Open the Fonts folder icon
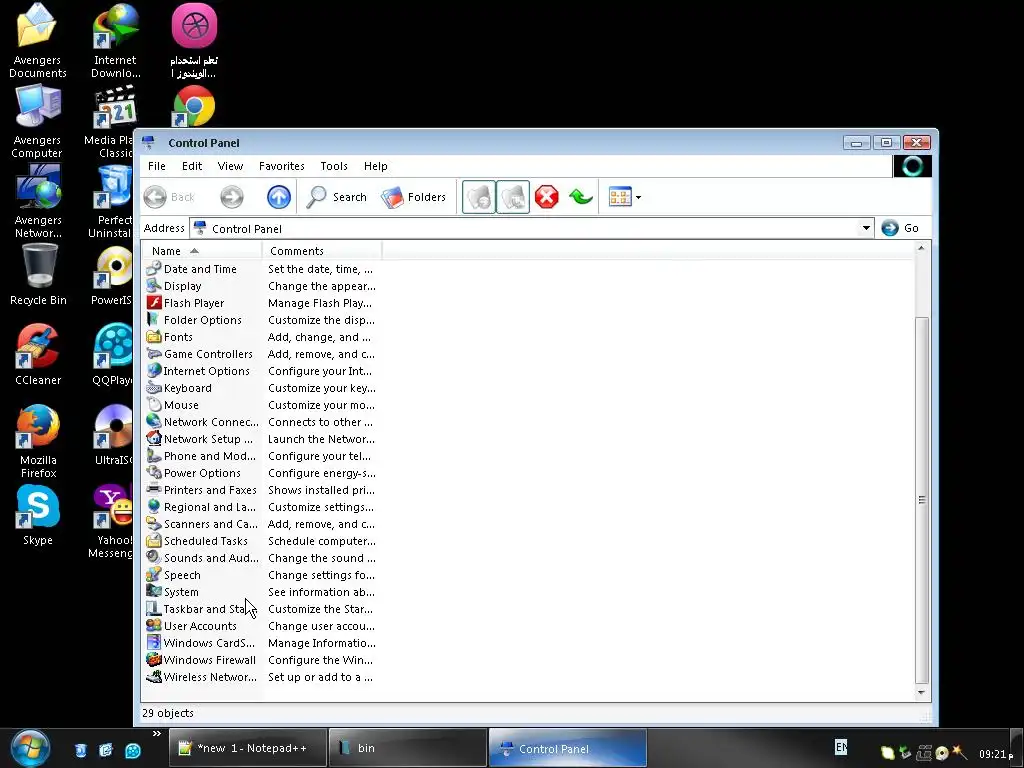The image size is (1024, 768). [x=153, y=336]
